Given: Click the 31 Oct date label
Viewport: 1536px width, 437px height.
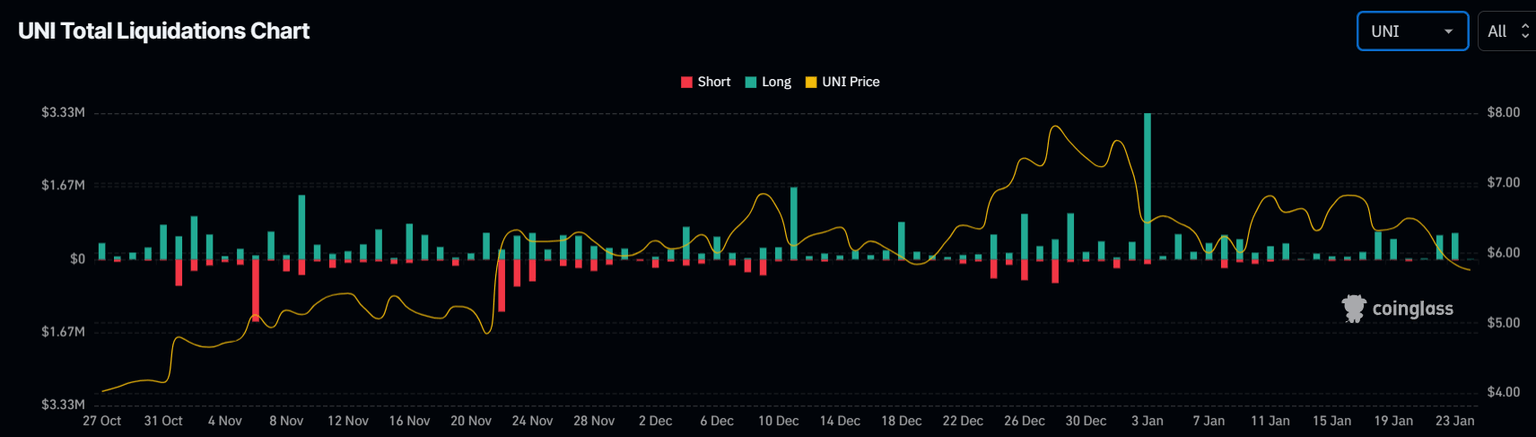Looking at the screenshot, I should (164, 421).
